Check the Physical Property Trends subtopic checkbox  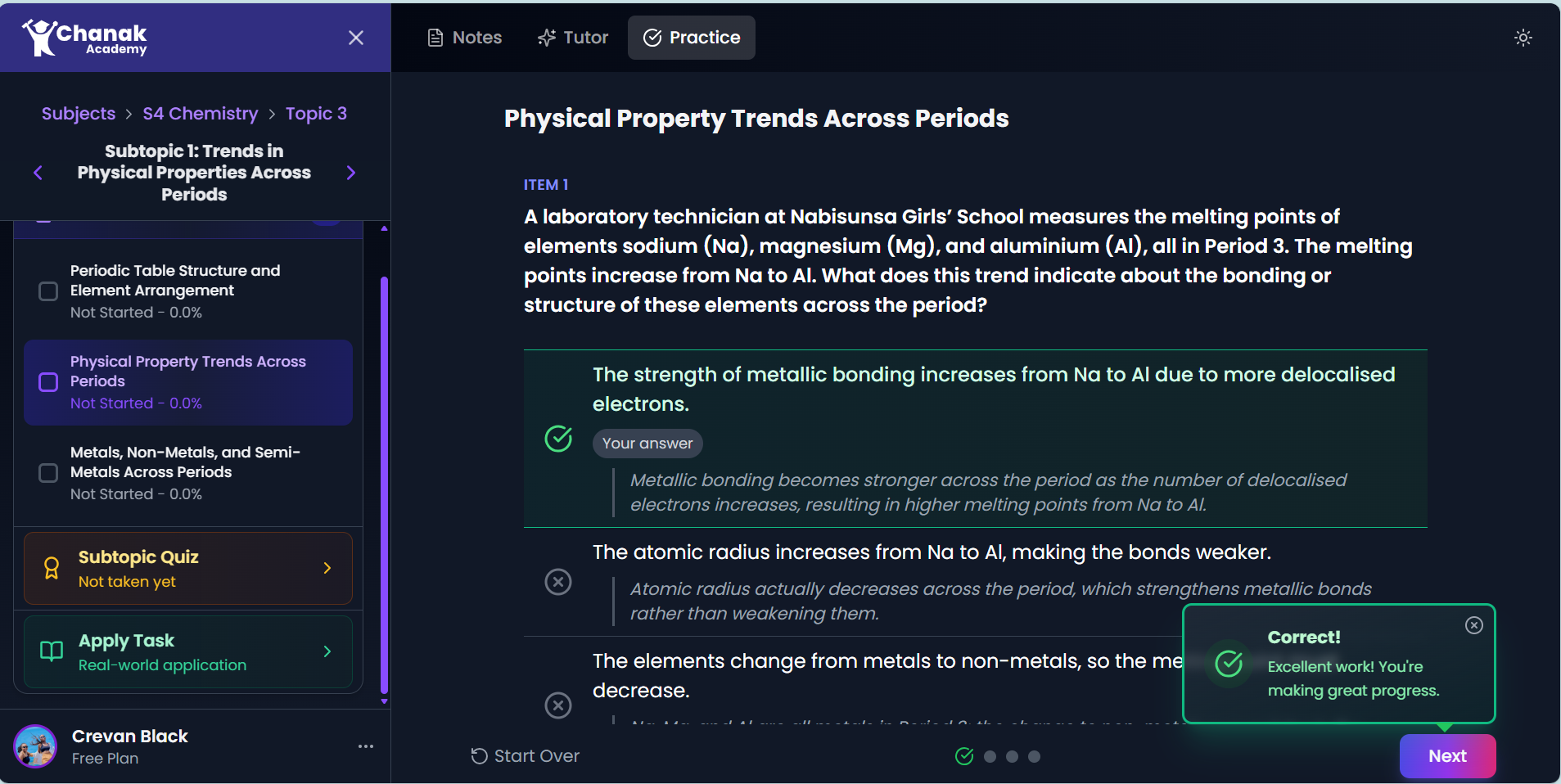pos(47,381)
